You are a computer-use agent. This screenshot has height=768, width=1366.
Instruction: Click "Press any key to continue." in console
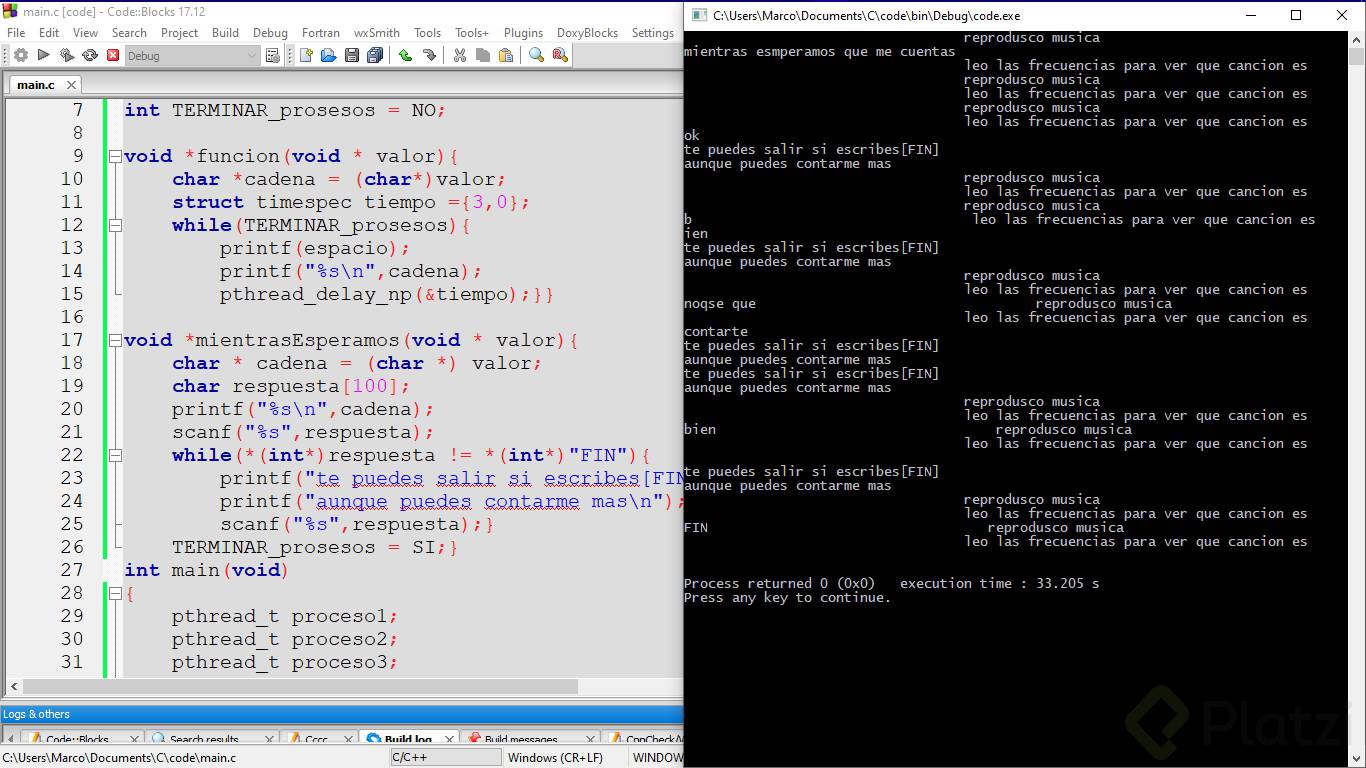tap(787, 598)
